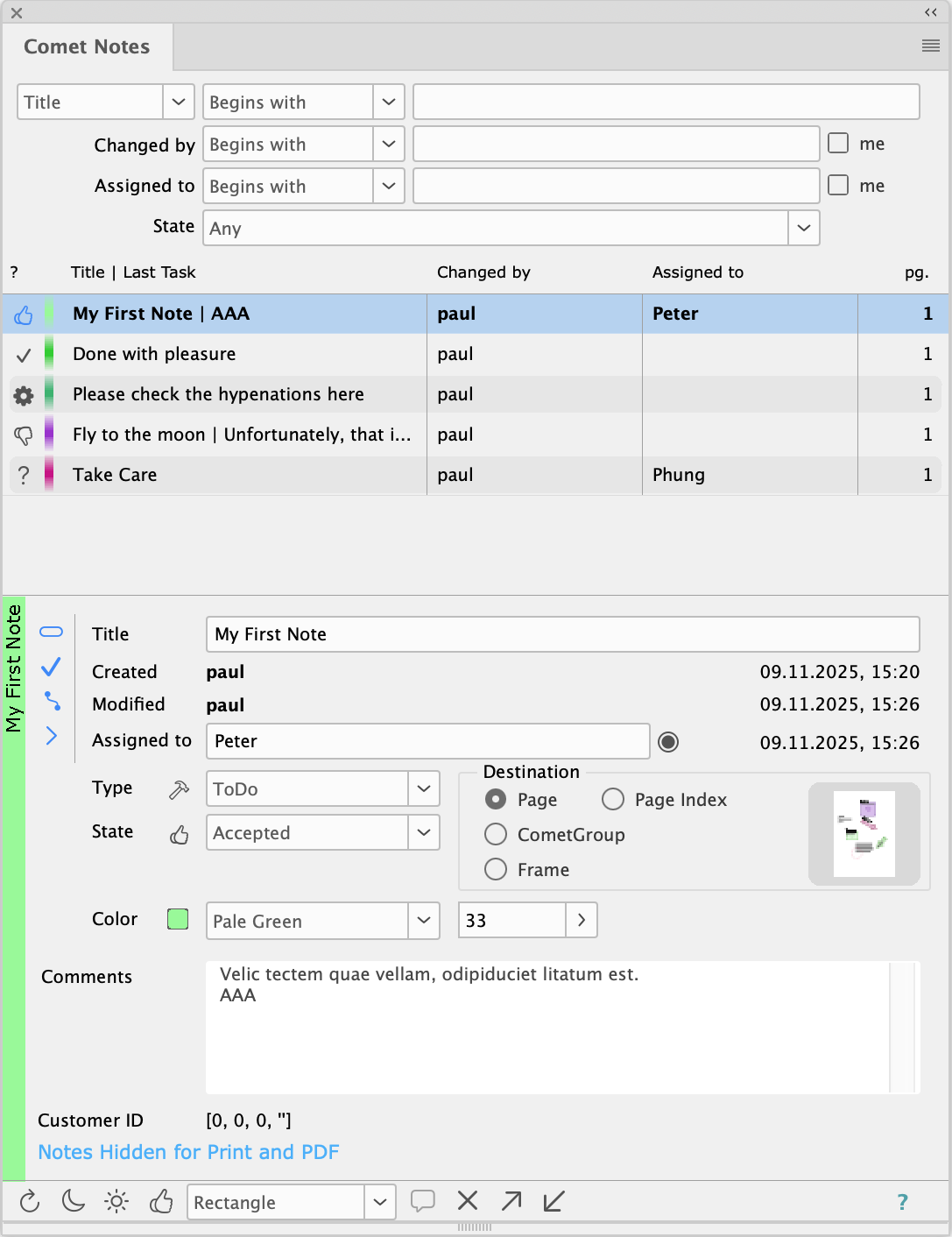Image resolution: width=952 pixels, height=1237 pixels.
Task: Click Notes Hidden for Print and PDF
Action: pyautogui.click(x=188, y=1152)
